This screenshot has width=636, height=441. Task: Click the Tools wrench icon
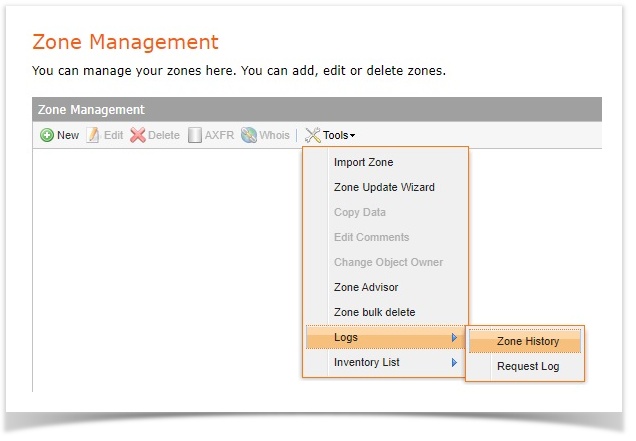click(x=312, y=135)
